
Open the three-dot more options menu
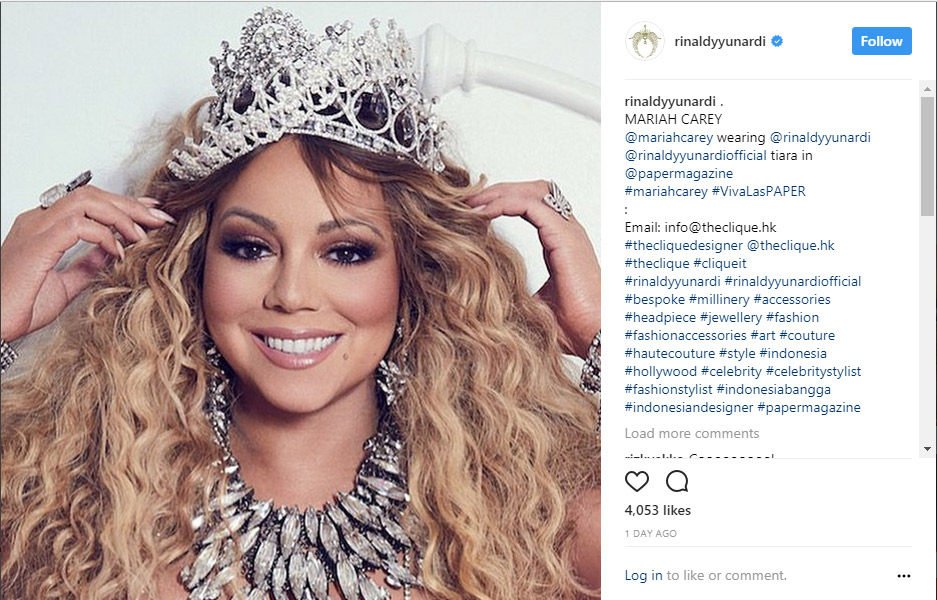904,576
